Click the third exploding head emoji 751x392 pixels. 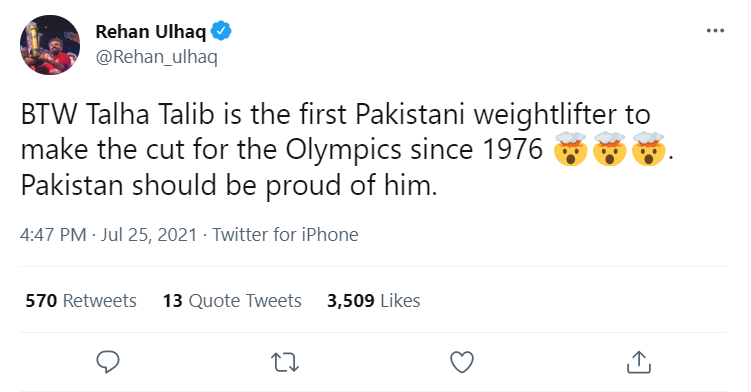tap(649, 149)
